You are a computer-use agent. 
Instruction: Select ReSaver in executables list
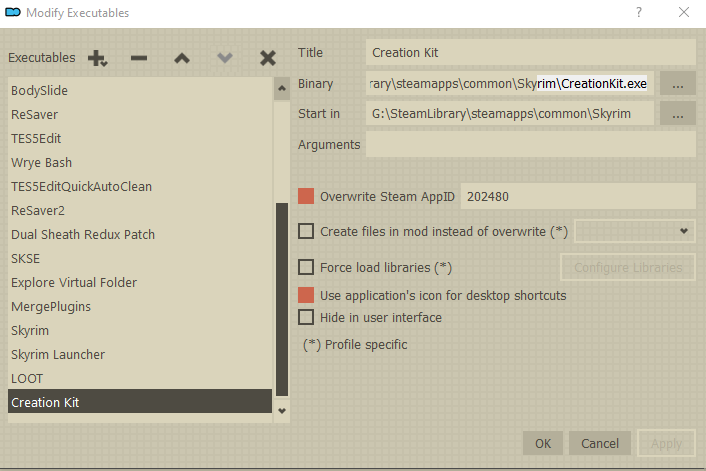pyautogui.click(x=140, y=114)
